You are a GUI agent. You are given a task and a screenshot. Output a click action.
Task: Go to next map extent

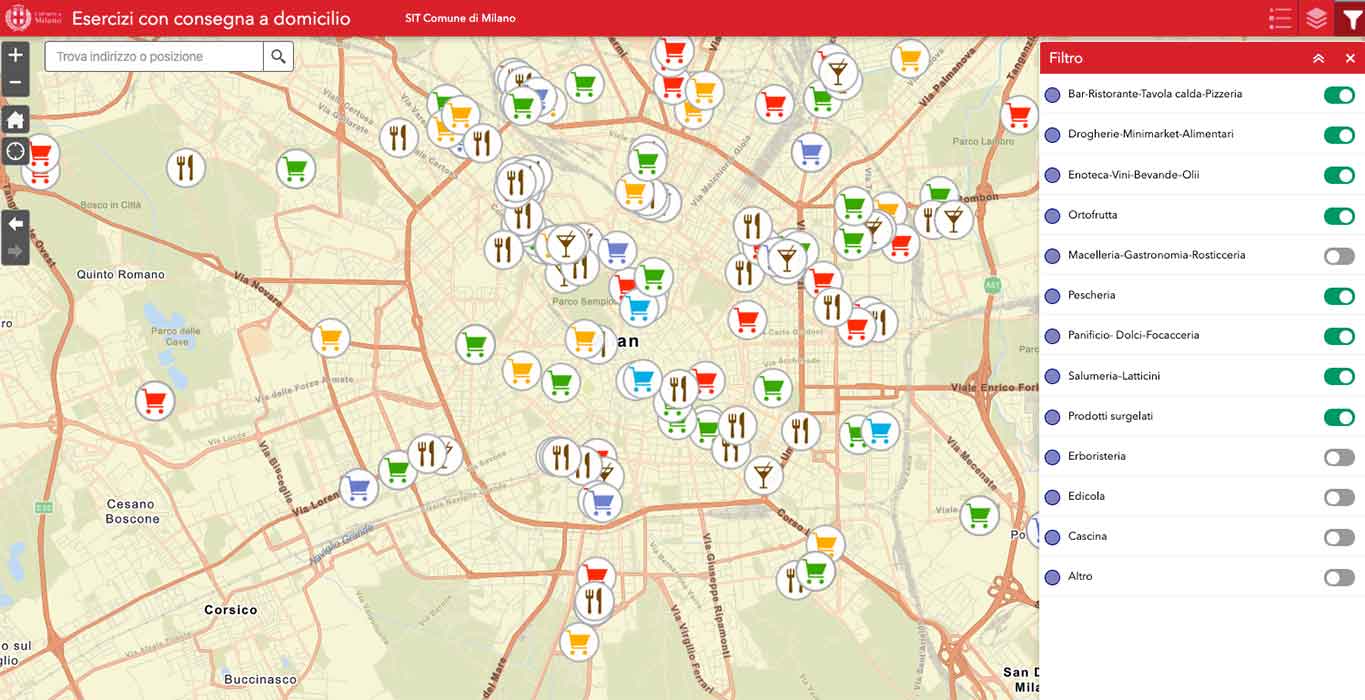click(15, 251)
